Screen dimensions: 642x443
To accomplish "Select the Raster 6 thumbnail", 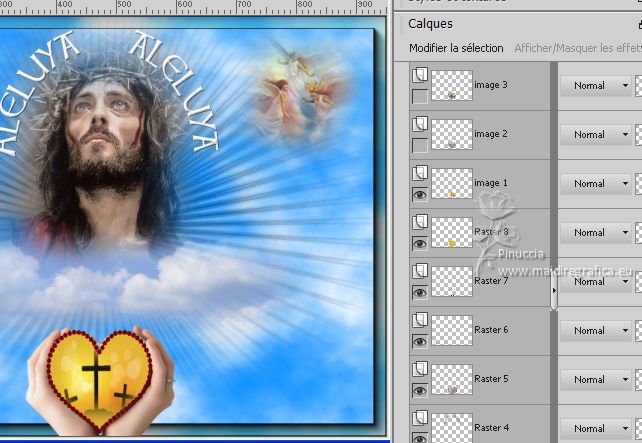I will 452,330.
